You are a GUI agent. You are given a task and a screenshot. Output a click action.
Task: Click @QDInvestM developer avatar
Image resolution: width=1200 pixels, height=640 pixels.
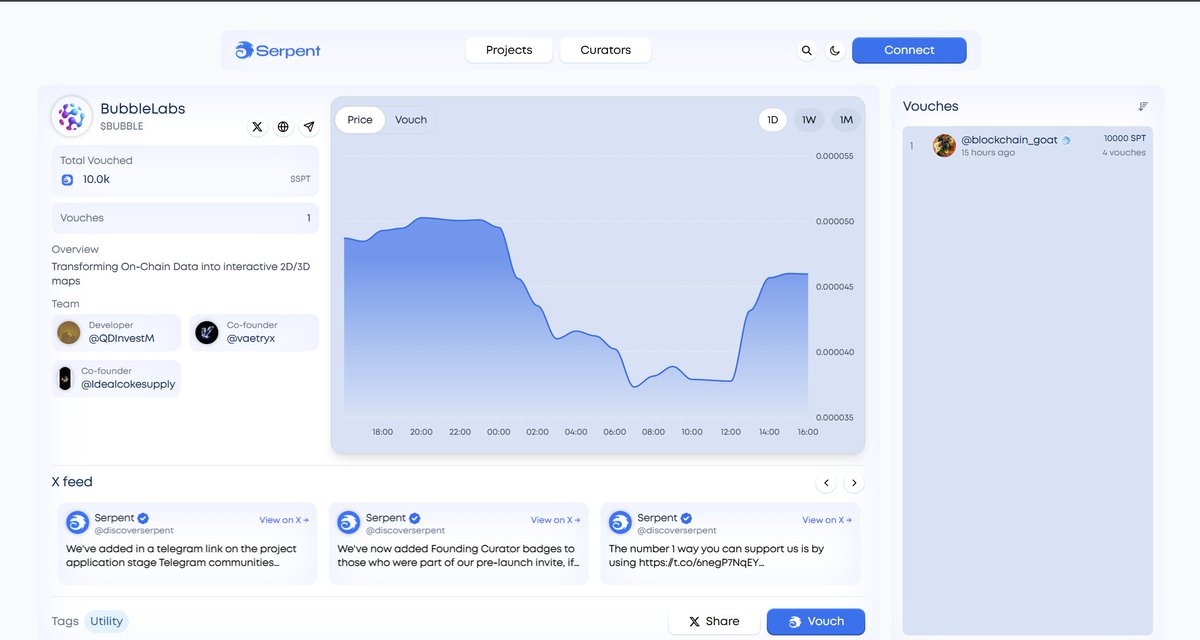(69, 333)
